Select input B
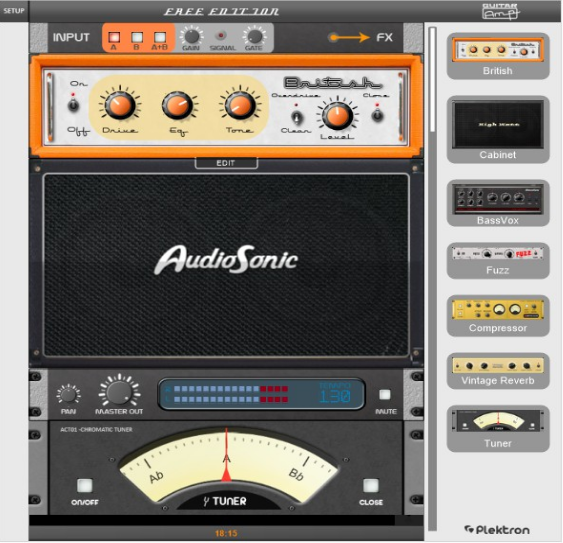 click(x=137, y=37)
